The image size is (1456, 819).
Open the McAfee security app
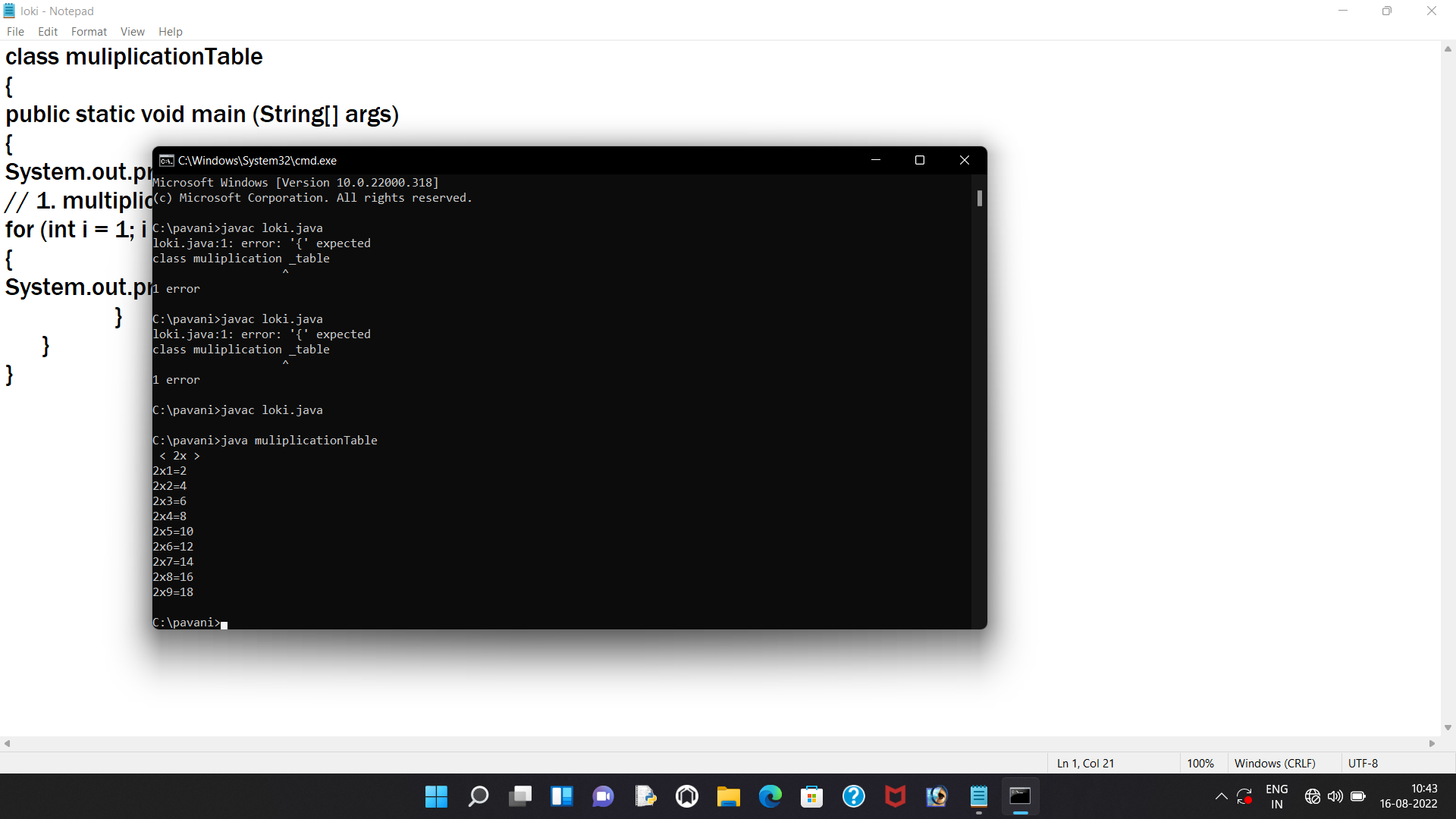(896, 796)
